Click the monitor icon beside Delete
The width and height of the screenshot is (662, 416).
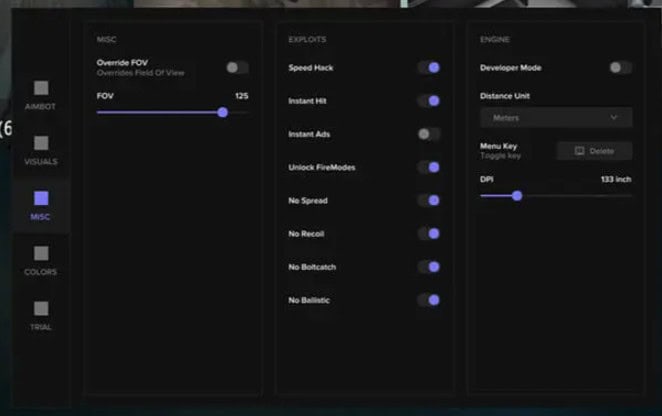(578, 151)
